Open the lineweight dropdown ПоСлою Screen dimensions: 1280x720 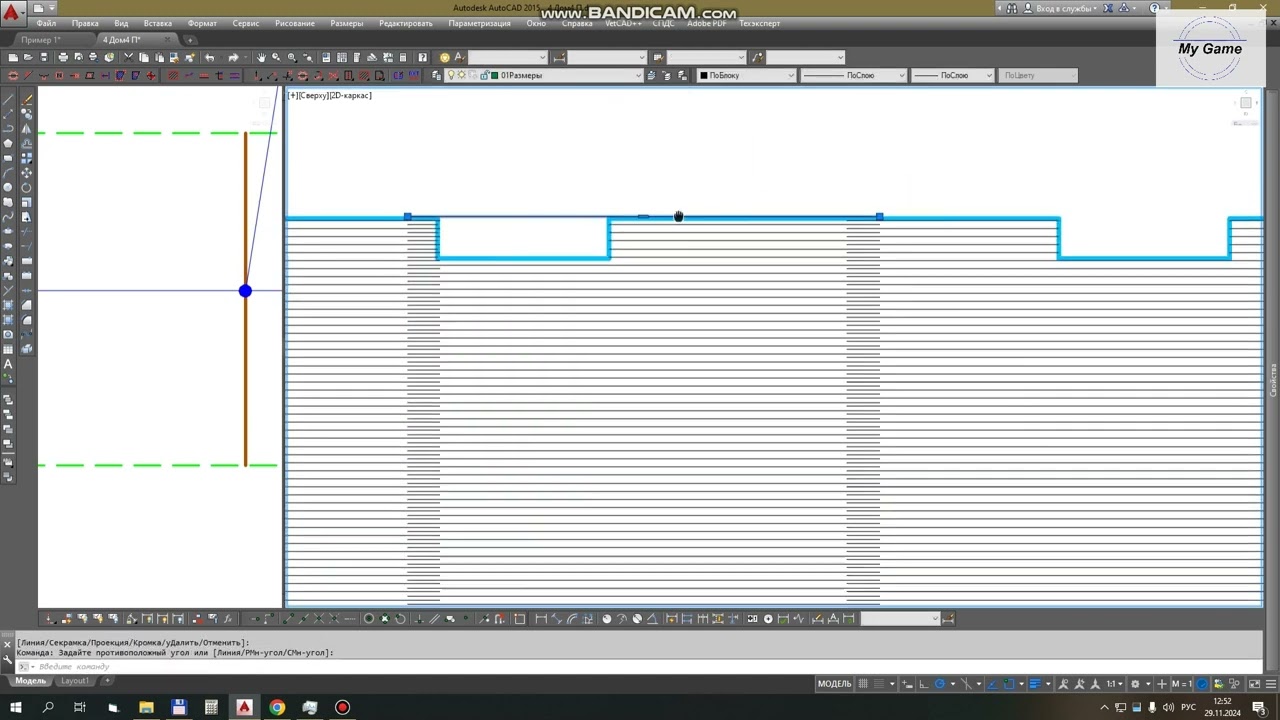(953, 75)
